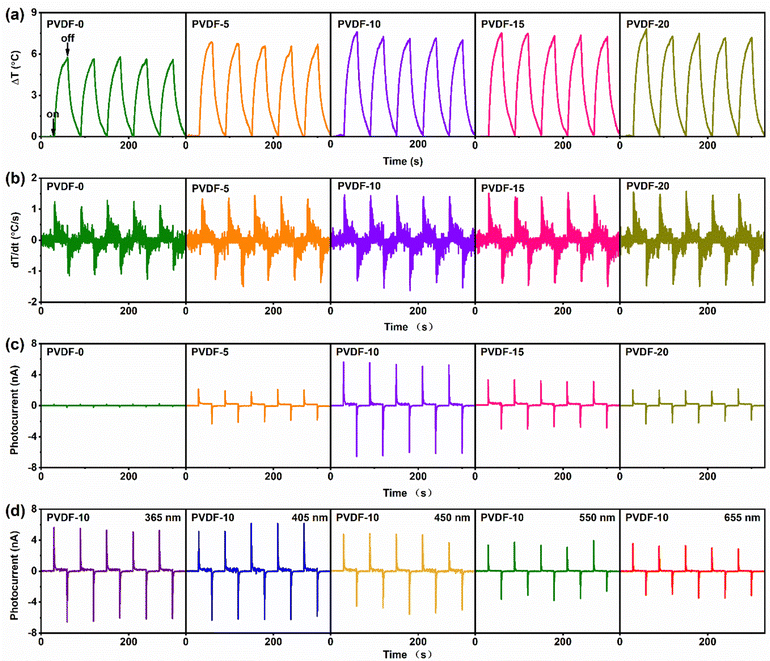Click "PVDF-10" label in panel (b)

tap(359, 186)
